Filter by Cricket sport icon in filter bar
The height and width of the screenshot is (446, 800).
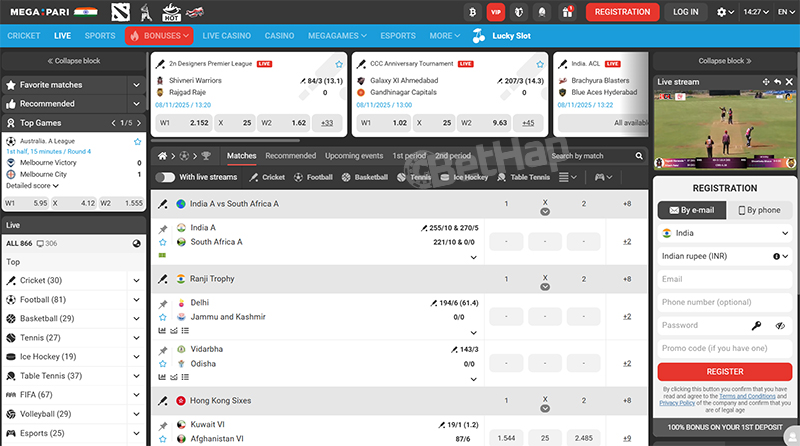[267, 177]
